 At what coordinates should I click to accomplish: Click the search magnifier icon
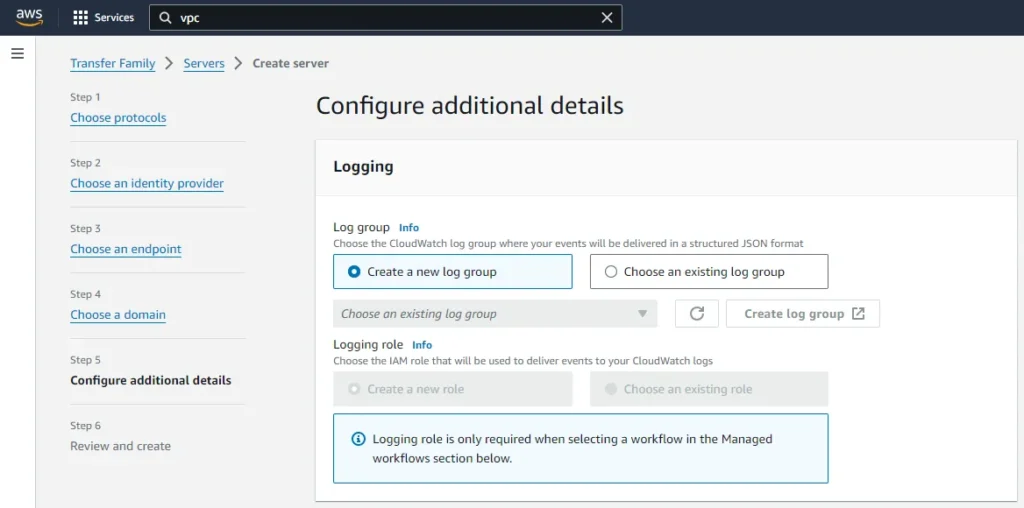coord(166,18)
